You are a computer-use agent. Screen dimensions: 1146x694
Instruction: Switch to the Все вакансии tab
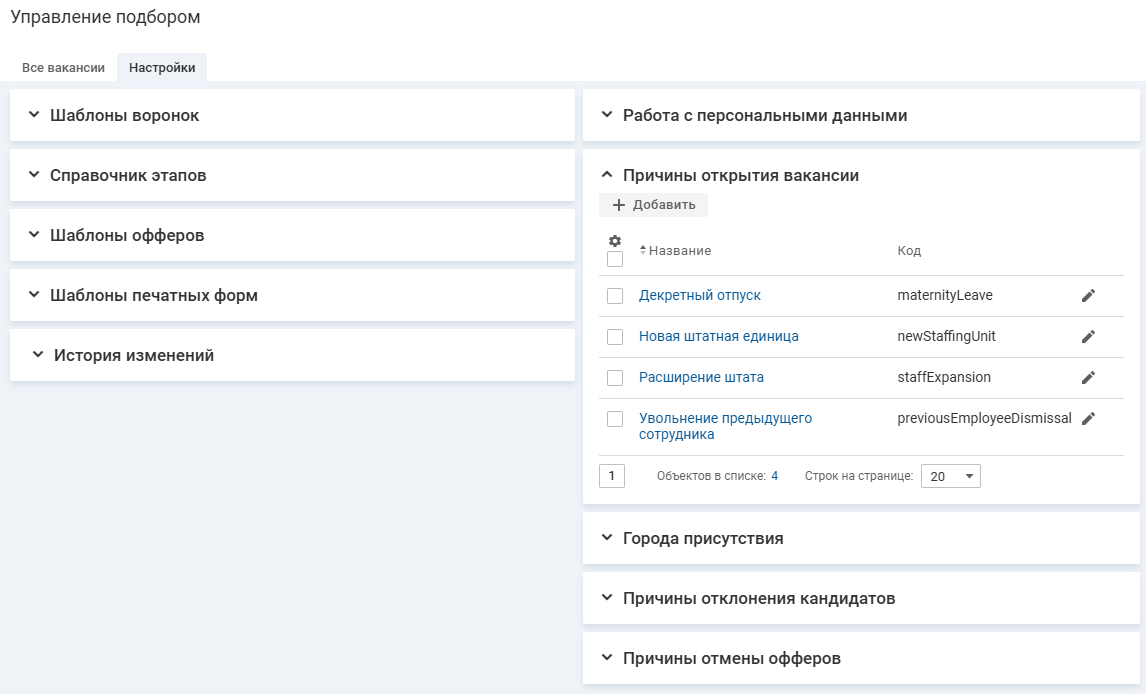pos(63,68)
